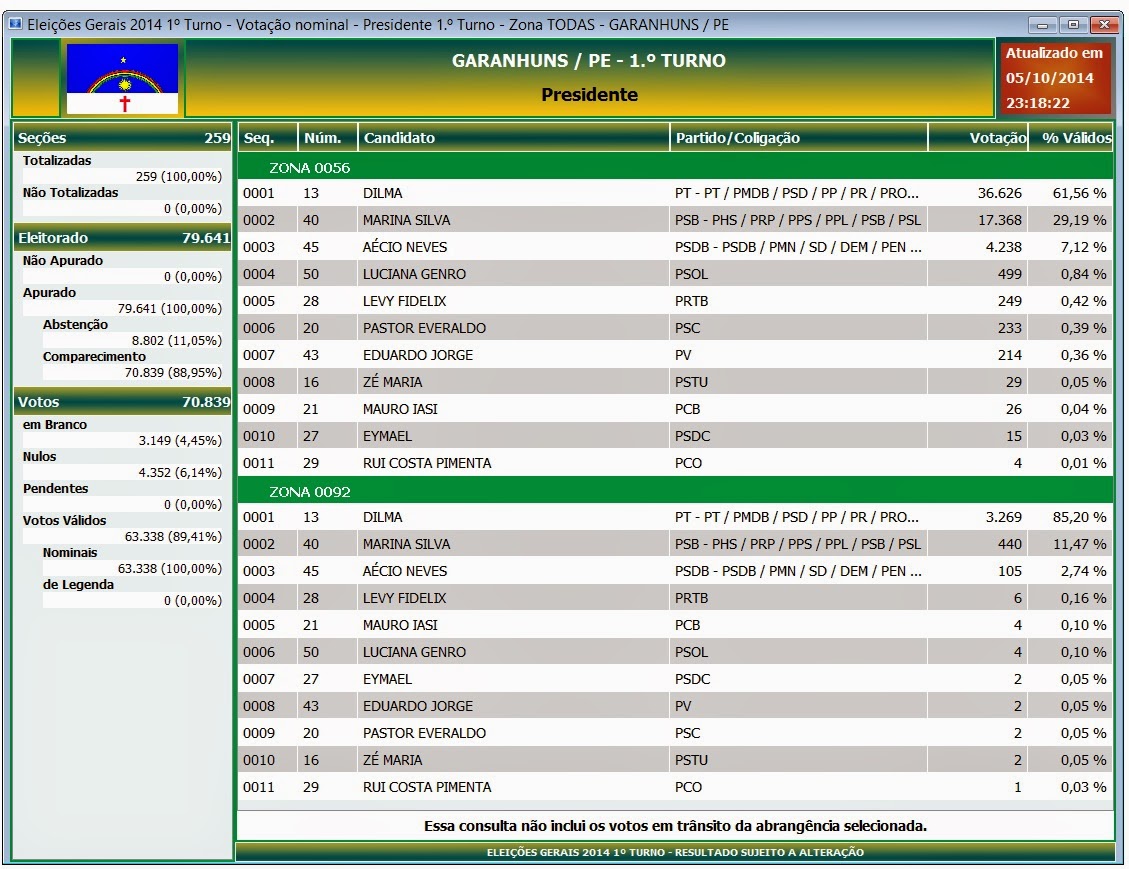Click the Votos 70.839 panel header
The height and width of the screenshot is (869, 1129).
point(123,402)
